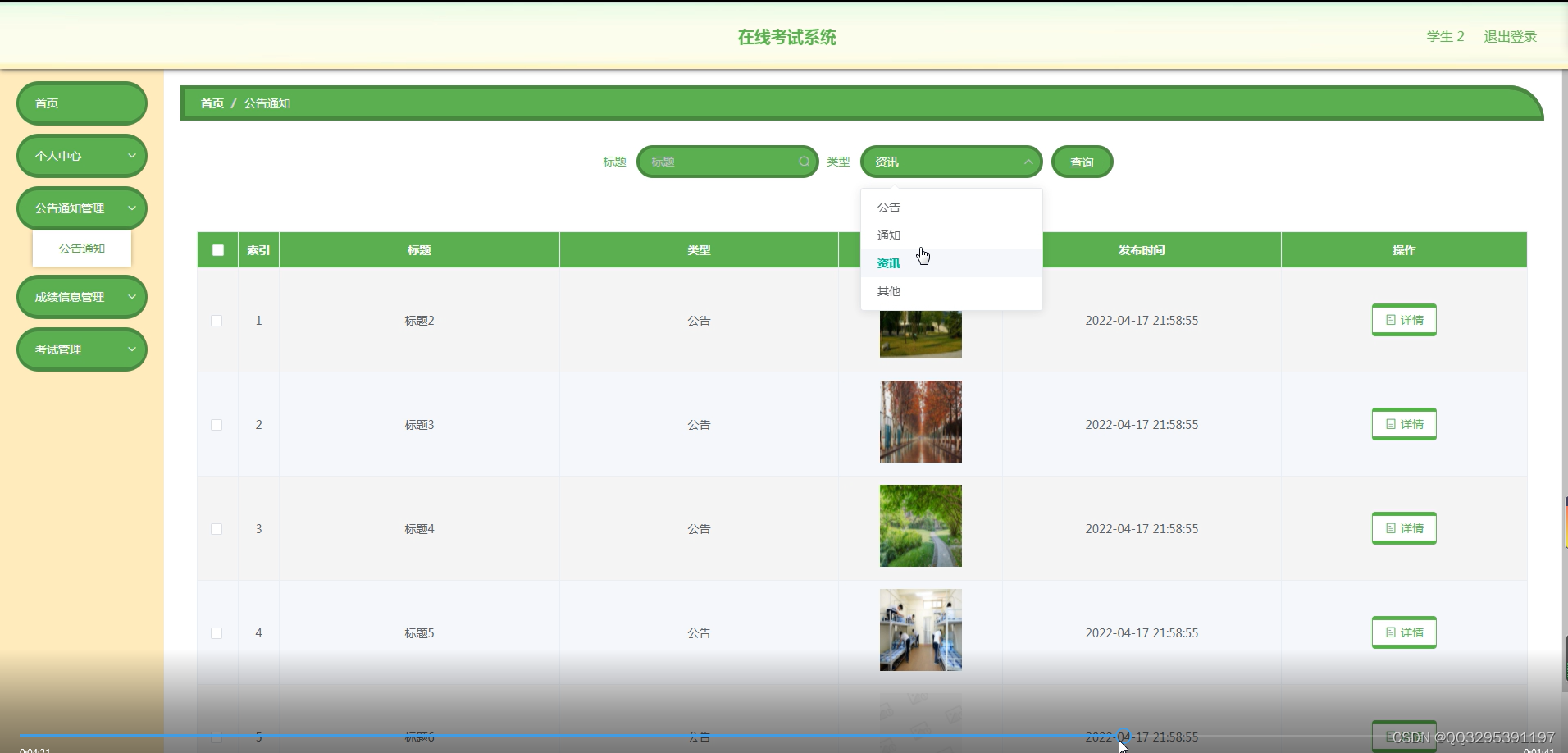Viewport: 1568px width, 753px height.
Task: Click 公告通知 in the breadcrumb
Action: coord(267,103)
